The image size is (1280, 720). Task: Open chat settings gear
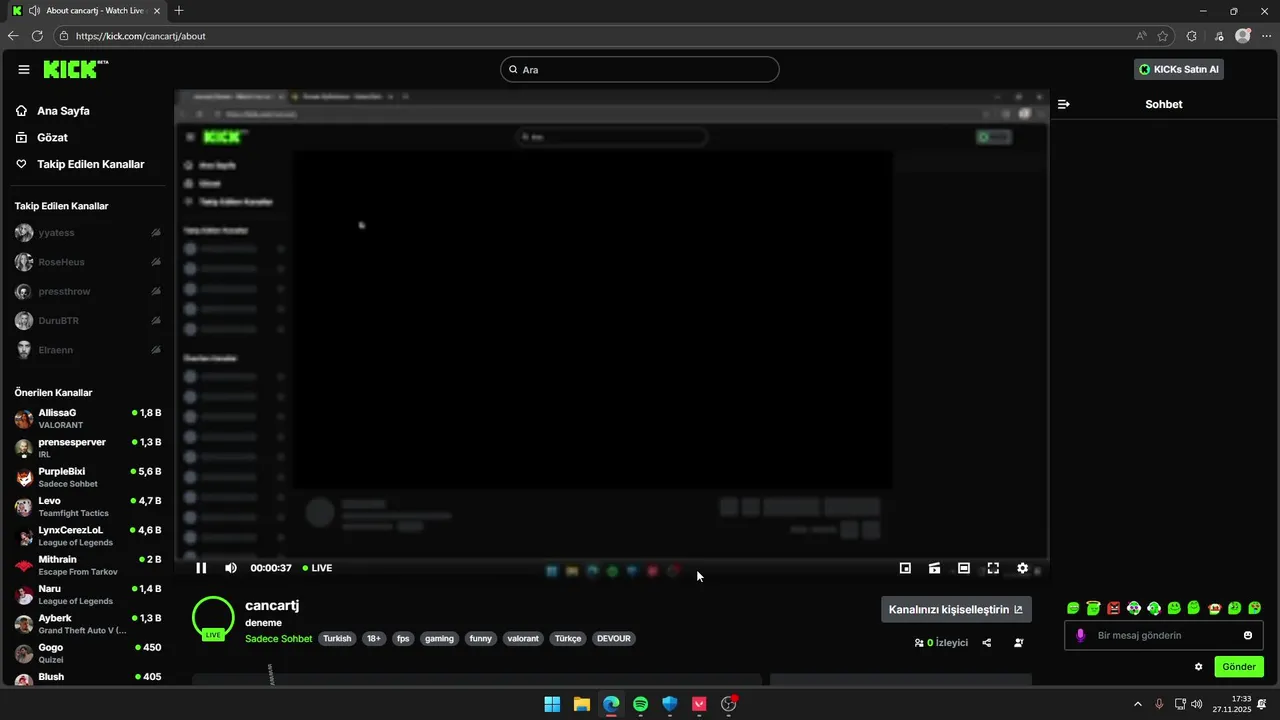tap(1198, 667)
